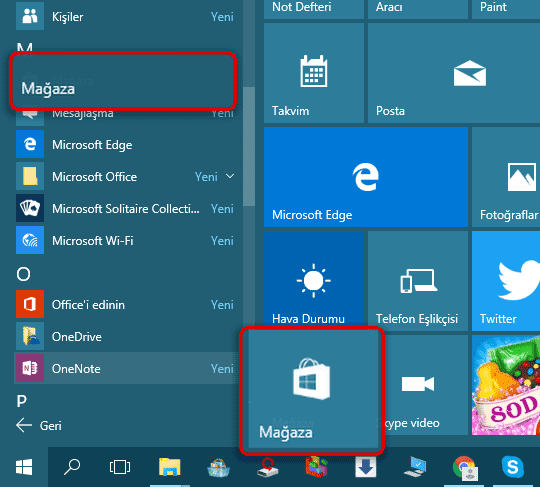Viewport: 540px width, 487px height.
Task: Click the app list scrollbar thumb
Action: coord(249,146)
